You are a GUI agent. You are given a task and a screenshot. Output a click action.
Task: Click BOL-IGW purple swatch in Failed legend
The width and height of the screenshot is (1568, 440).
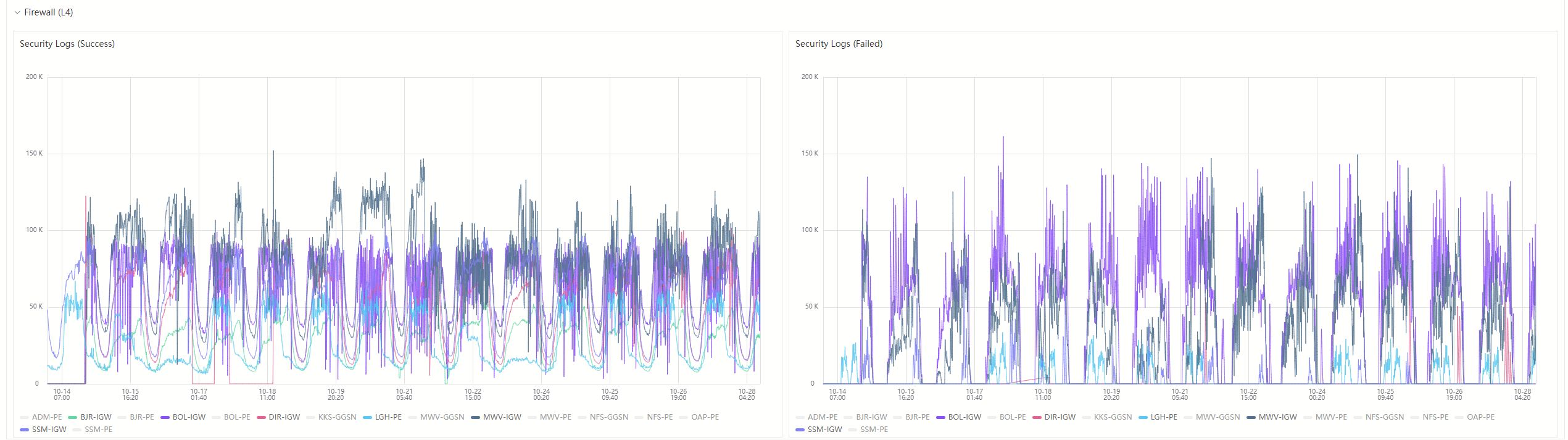coord(941,417)
